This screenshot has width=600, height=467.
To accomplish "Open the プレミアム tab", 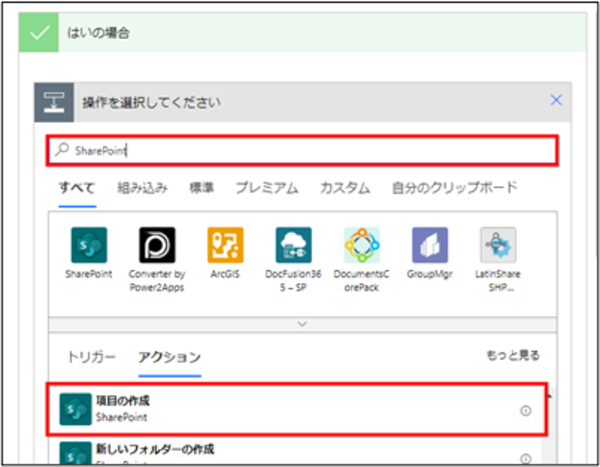I will [267, 188].
